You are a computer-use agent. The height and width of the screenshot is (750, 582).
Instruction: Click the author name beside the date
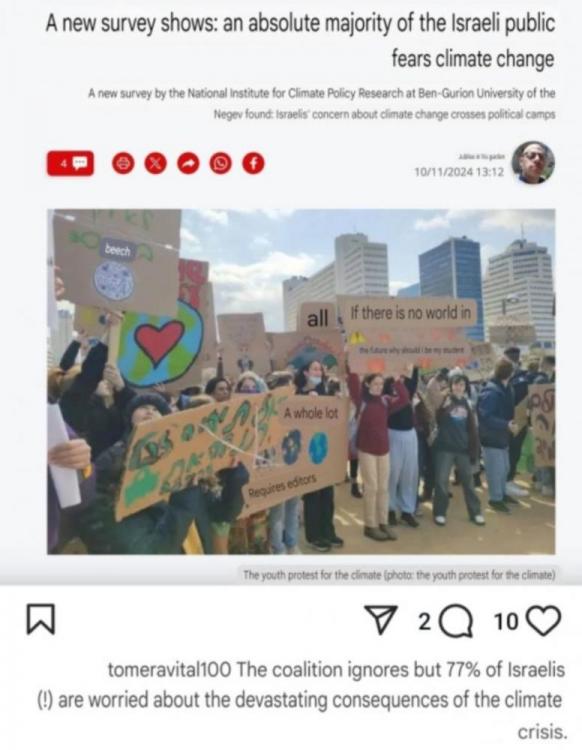pos(481,156)
